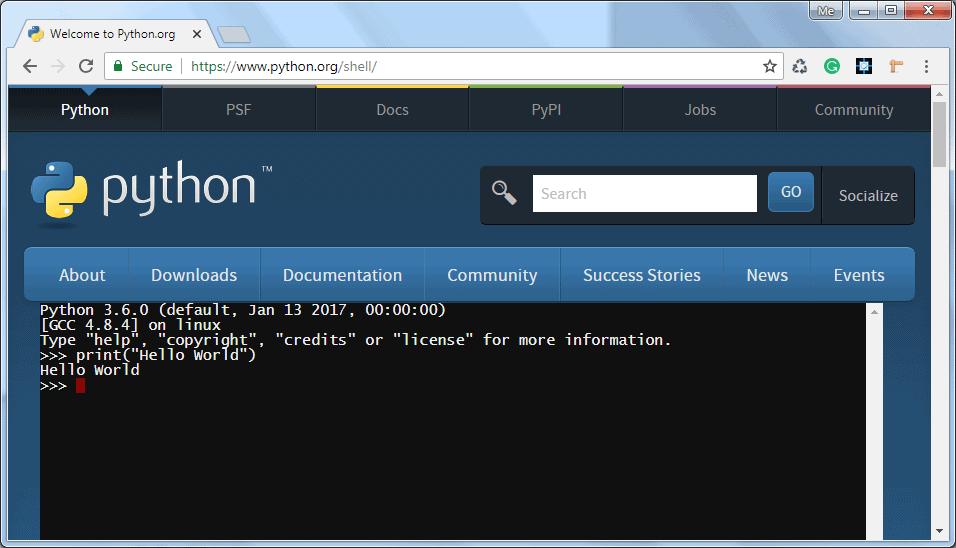This screenshot has width=956, height=548.
Task: Open the Chrome three-dot menu
Action: coord(926,66)
